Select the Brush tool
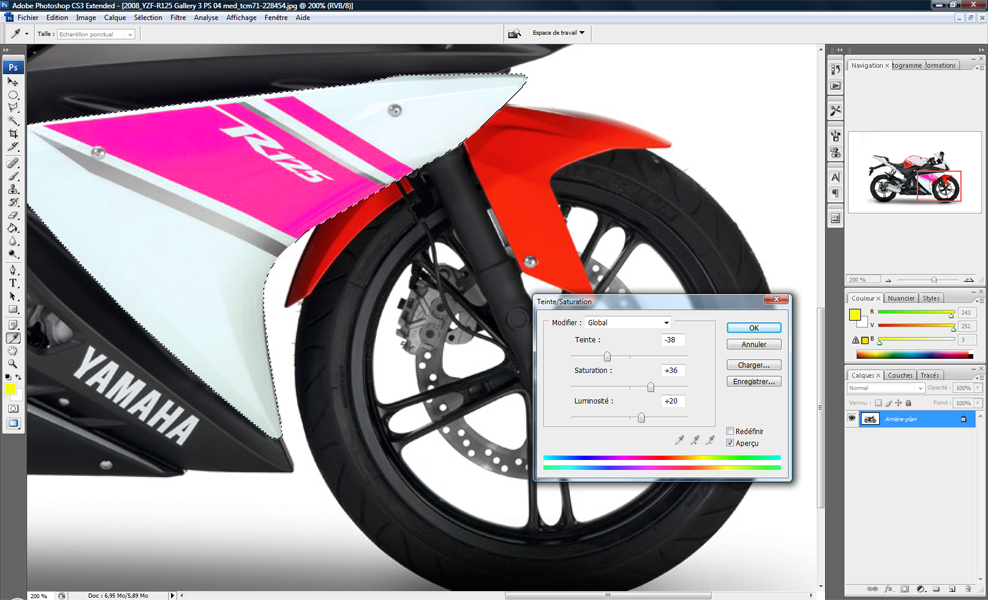Image resolution: width=988 pixels, height=600 pixels. tap(13, 176)
